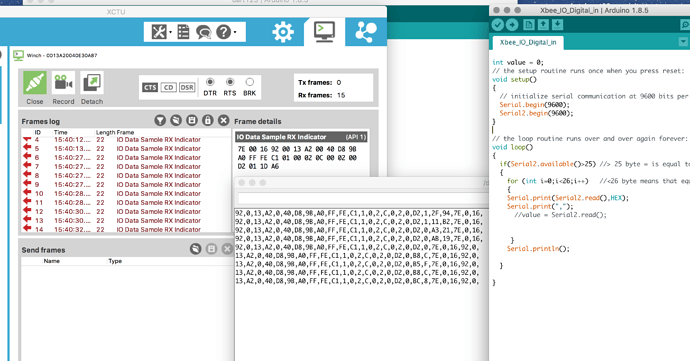Detach the console view
The image size is (690, 361).
pyautogui.click(x=92, y=83)
